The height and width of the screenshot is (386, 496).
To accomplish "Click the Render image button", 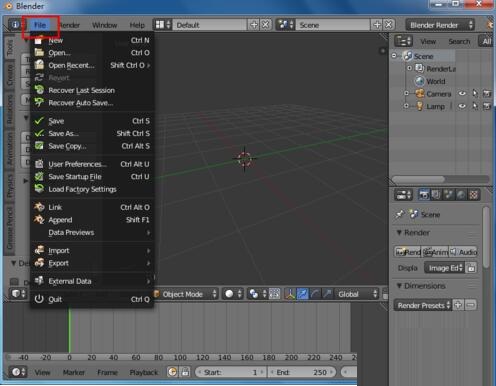I will 408,252.
